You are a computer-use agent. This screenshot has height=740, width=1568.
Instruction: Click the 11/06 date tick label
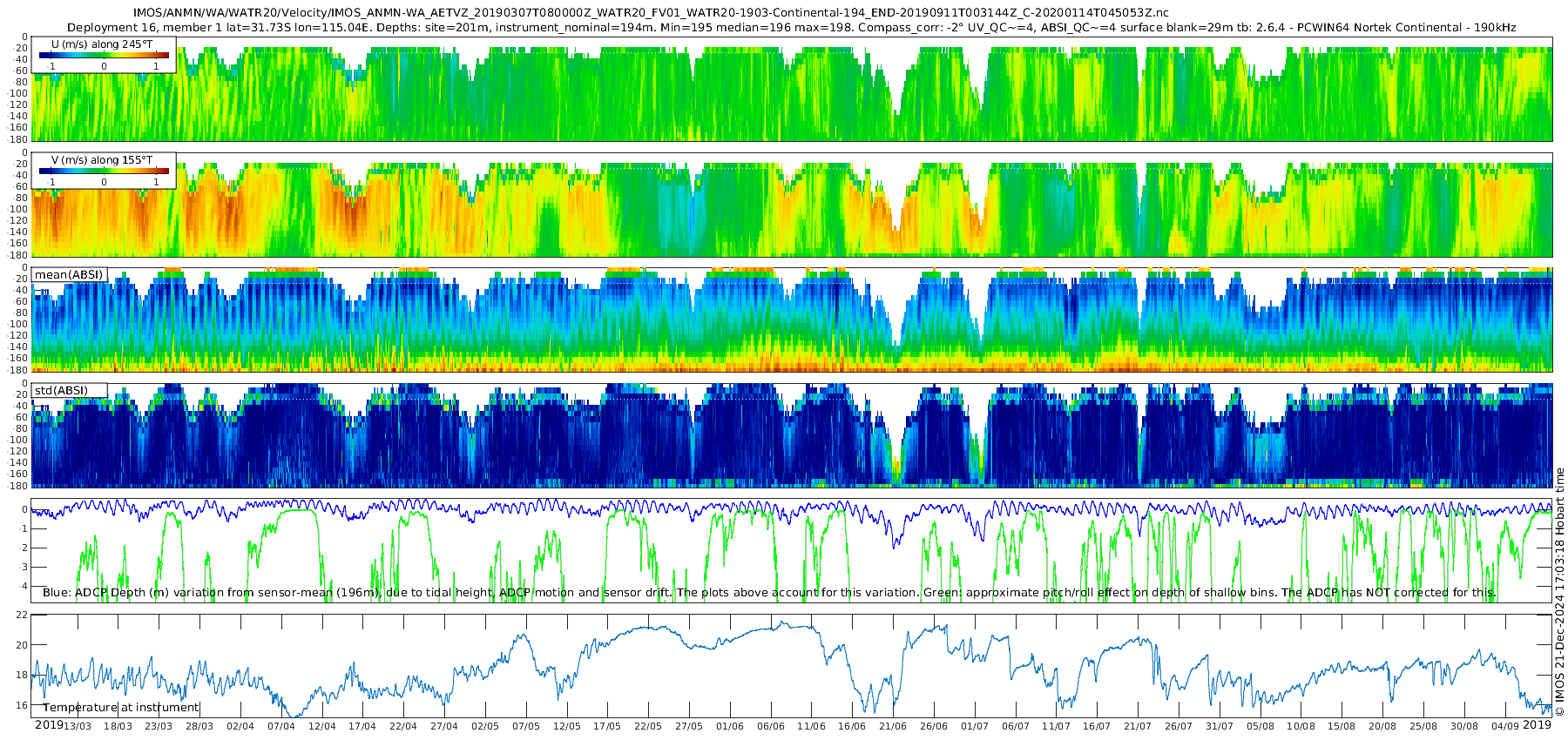point(811,726)
